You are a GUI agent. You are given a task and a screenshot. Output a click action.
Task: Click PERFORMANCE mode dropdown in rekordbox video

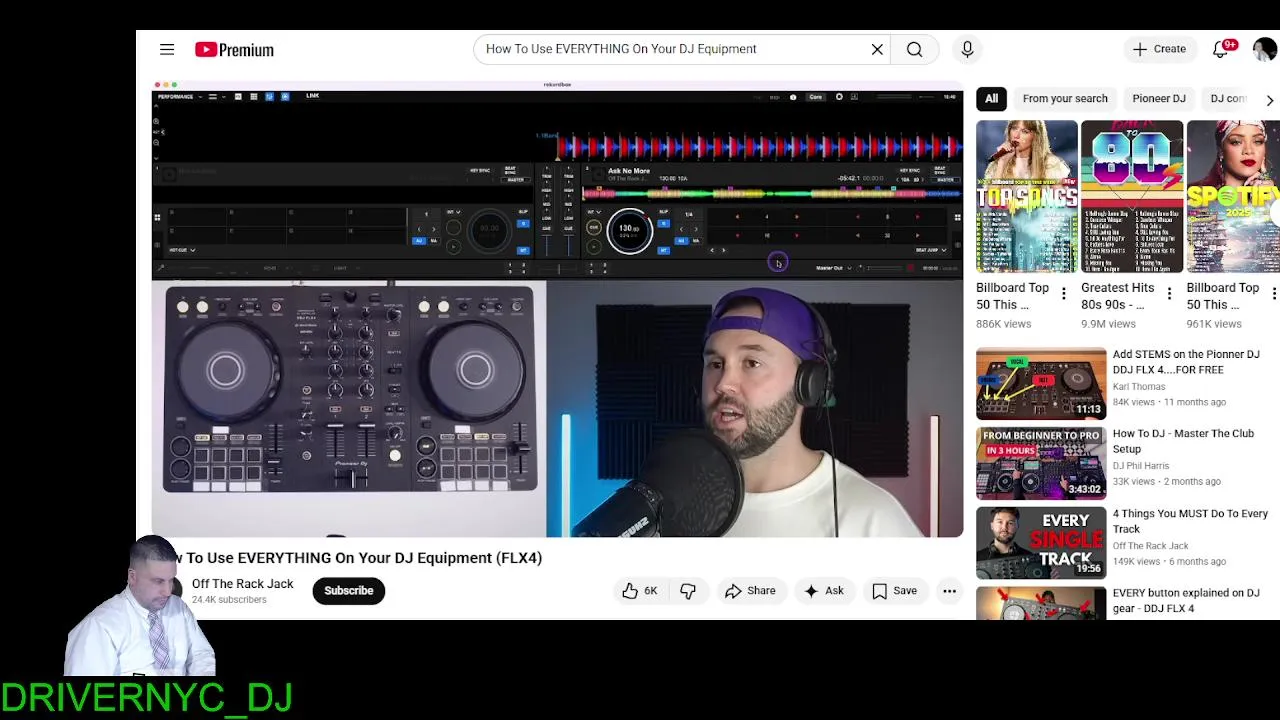click(x=181, y=97)
